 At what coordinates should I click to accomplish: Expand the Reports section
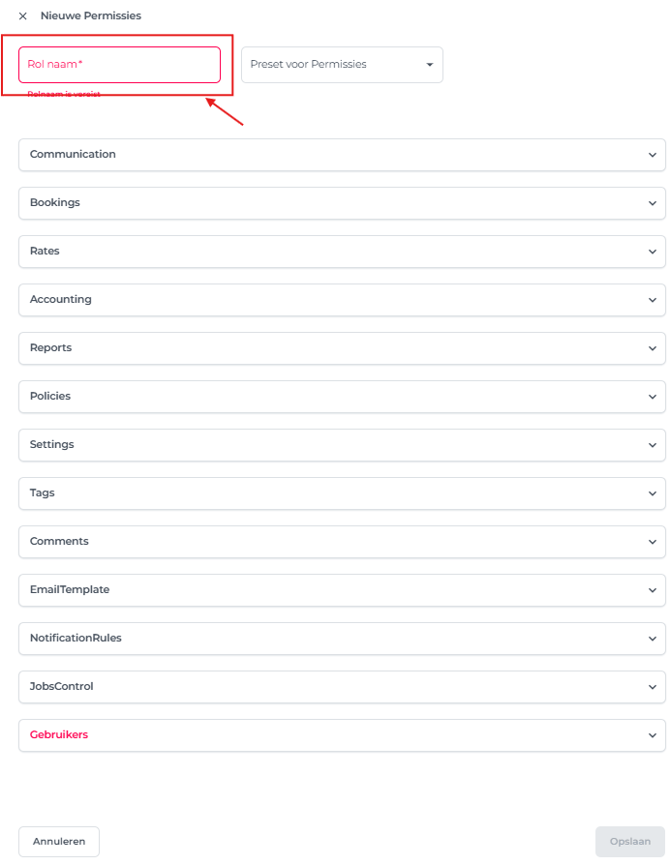(x=341, y=348)
